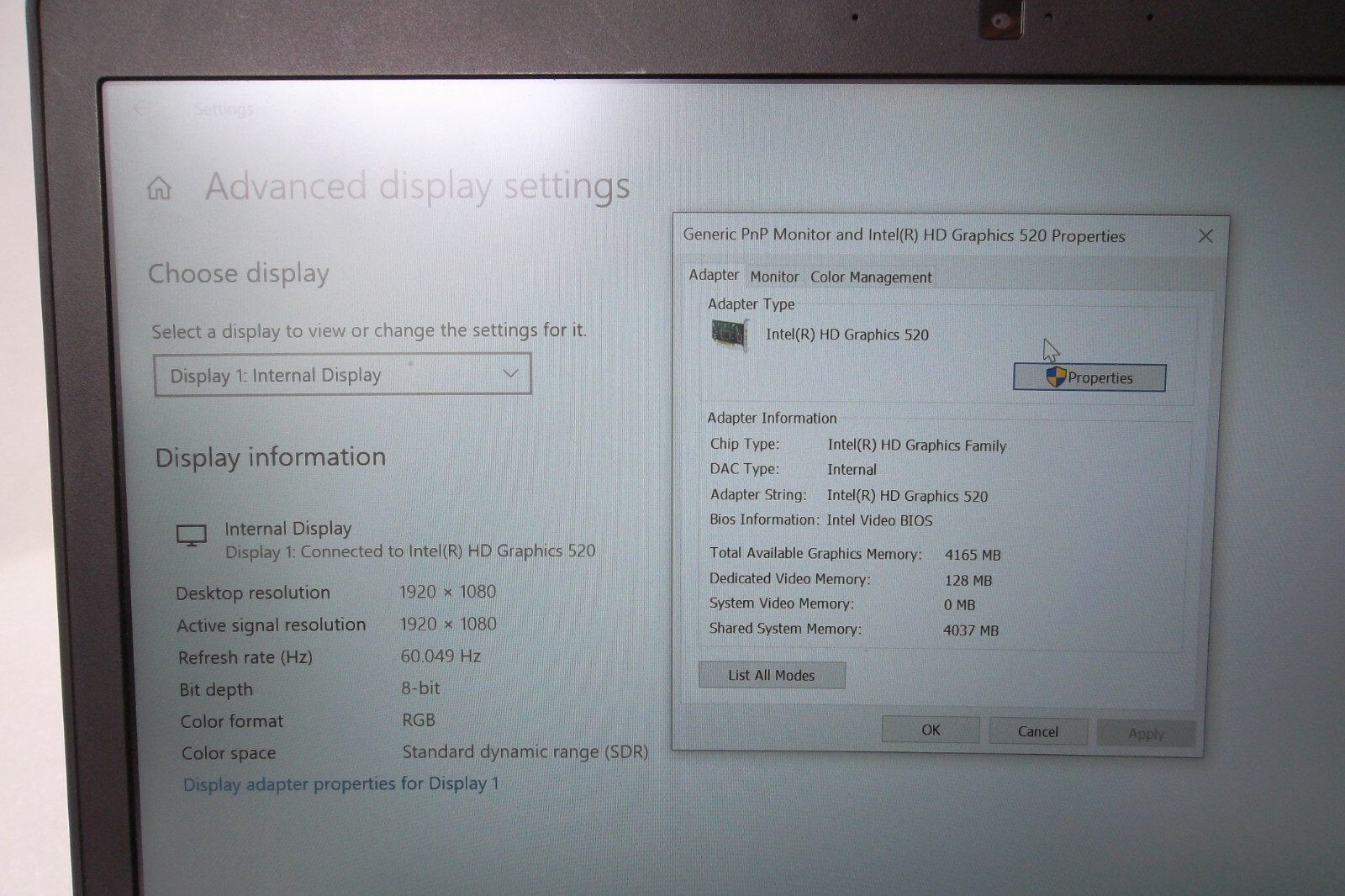Open the Display 1: Internal Display dropdown

tap(342, 375)
